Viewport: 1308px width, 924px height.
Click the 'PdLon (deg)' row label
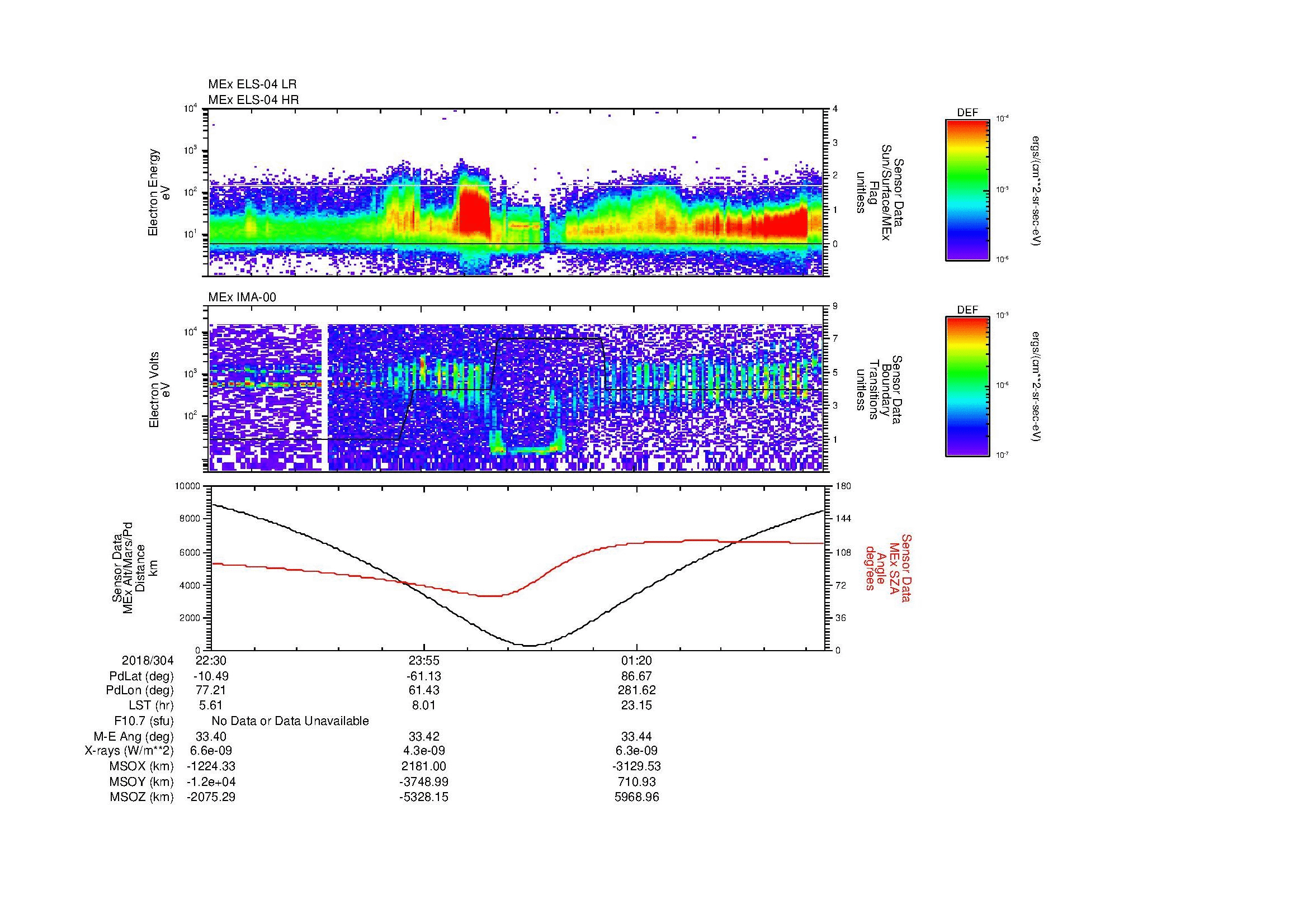tap(141, 690)
